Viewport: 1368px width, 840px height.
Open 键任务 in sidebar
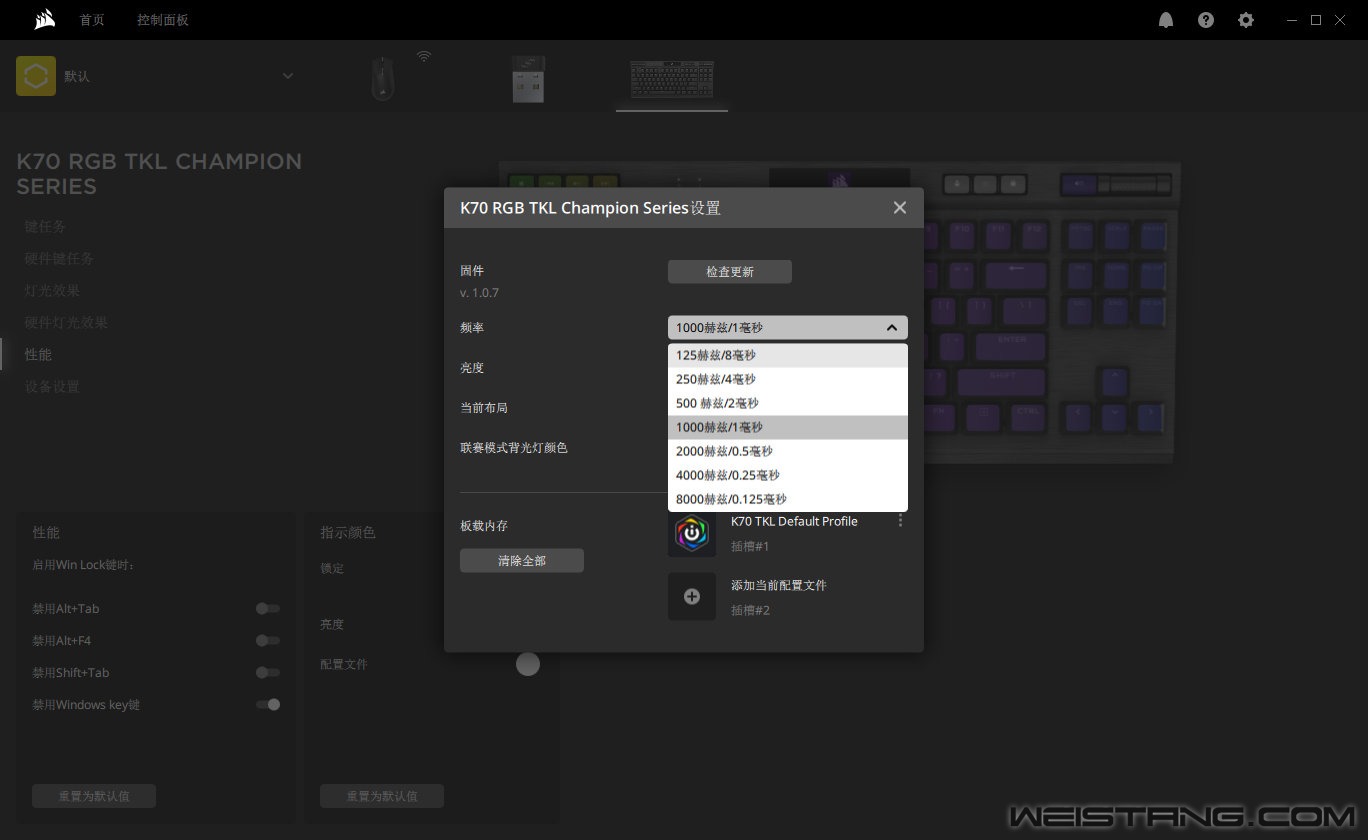pyautogui.click(x=45, y=227)
